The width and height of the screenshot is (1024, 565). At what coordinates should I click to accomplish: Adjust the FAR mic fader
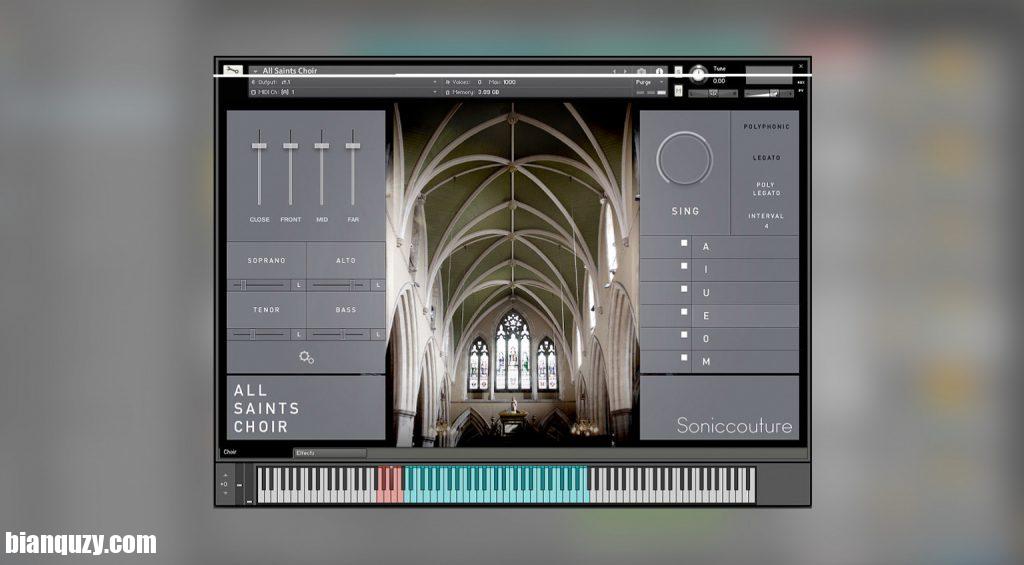353,145
